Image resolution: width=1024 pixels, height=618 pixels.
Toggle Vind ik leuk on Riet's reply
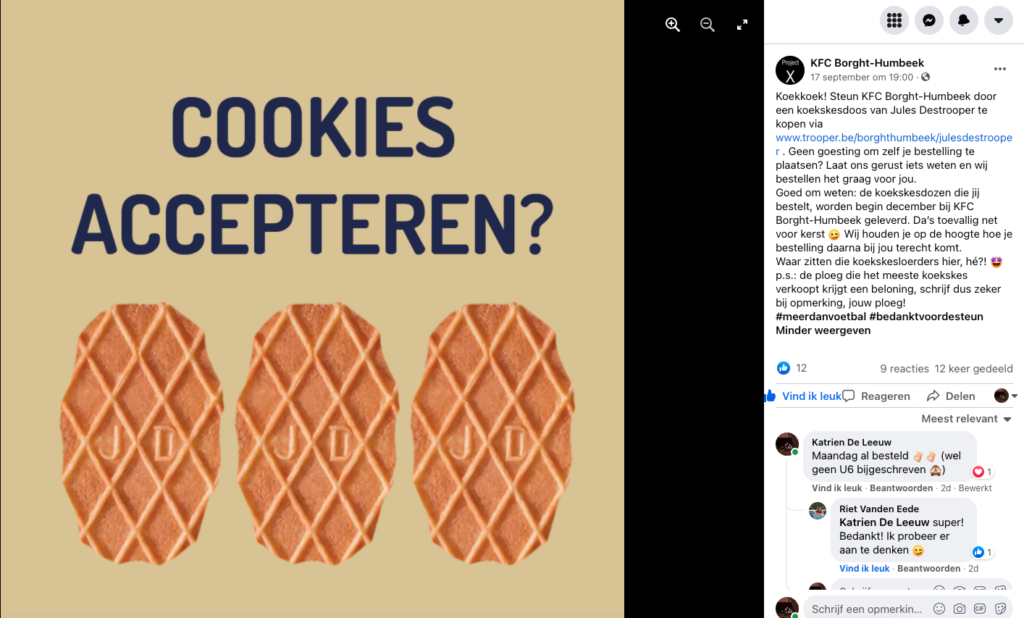click(864, 568)
